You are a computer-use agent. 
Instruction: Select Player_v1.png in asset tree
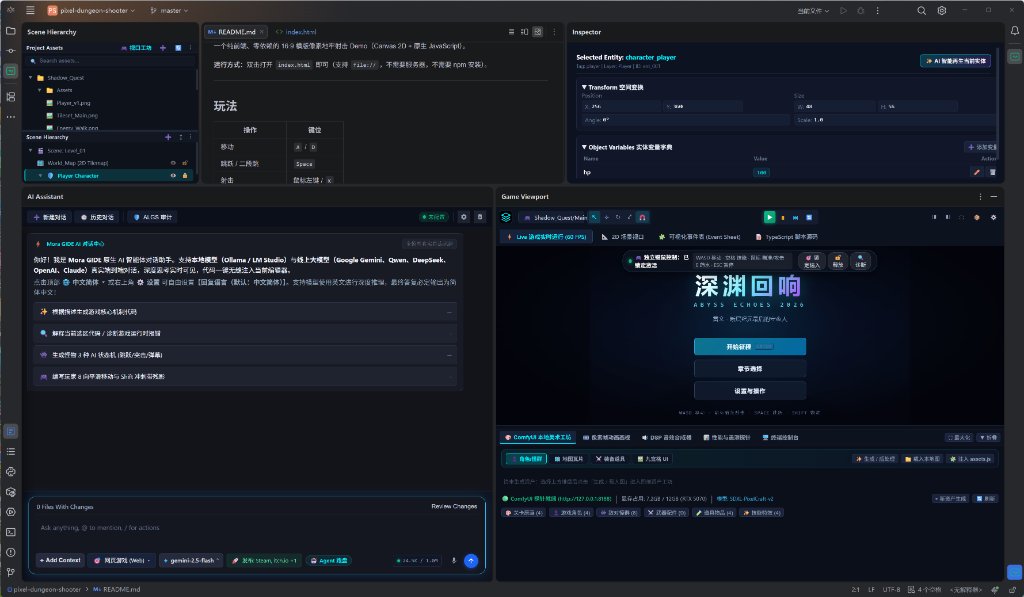pyautogui.click(x=72, y=103)
